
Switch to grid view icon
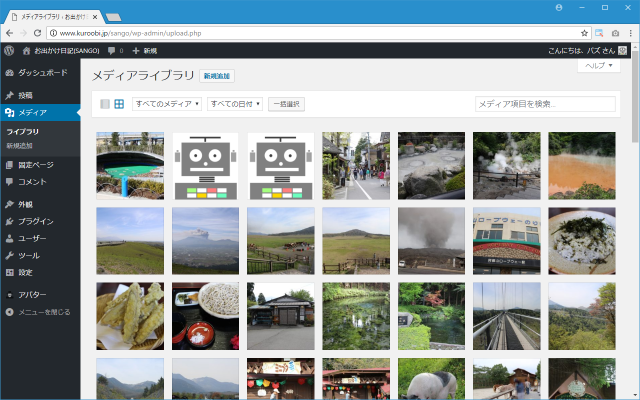pos(119,104)
